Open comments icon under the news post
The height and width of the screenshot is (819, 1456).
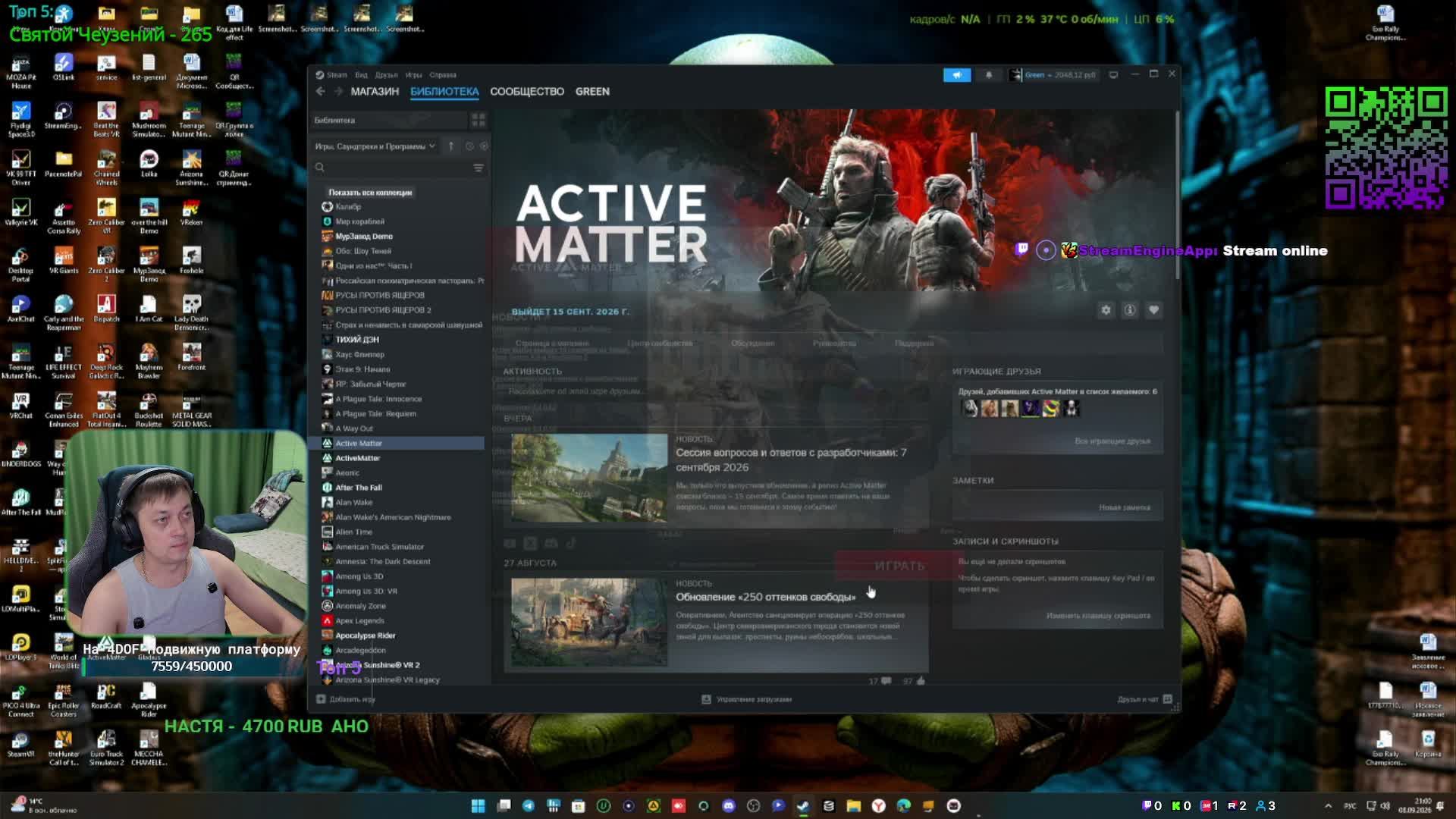coord(886,681)
